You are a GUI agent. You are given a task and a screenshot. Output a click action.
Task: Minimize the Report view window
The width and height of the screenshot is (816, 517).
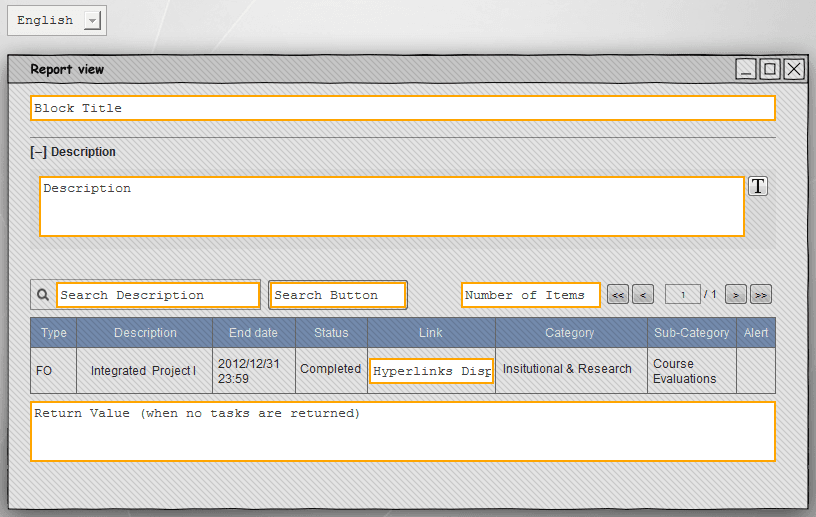746,69
